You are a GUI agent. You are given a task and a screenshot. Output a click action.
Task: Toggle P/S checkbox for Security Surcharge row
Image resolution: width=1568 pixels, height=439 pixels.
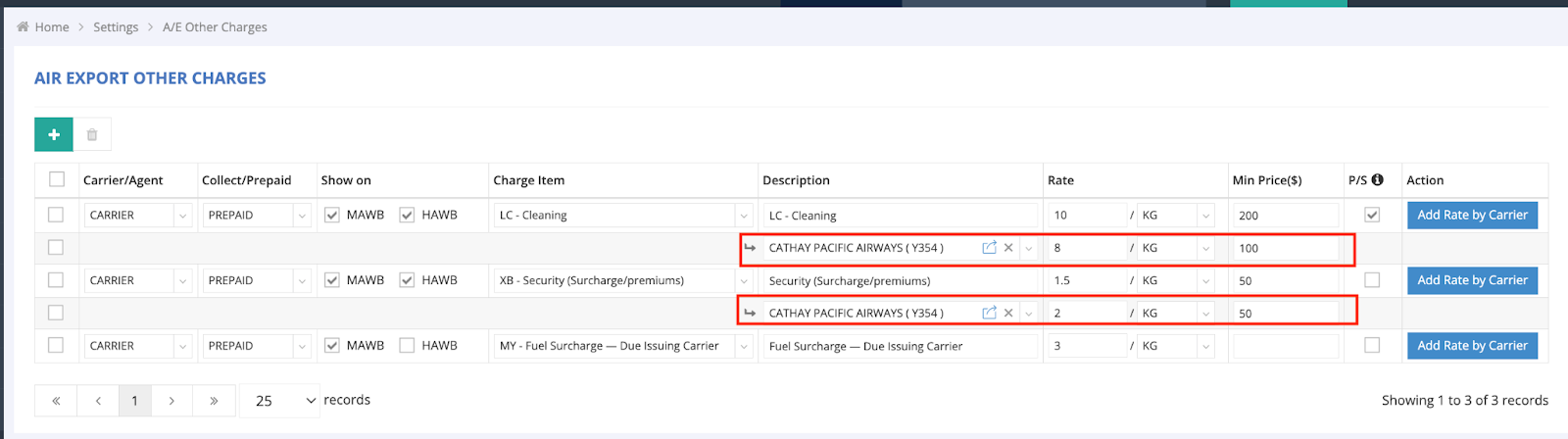point(1372,280)
